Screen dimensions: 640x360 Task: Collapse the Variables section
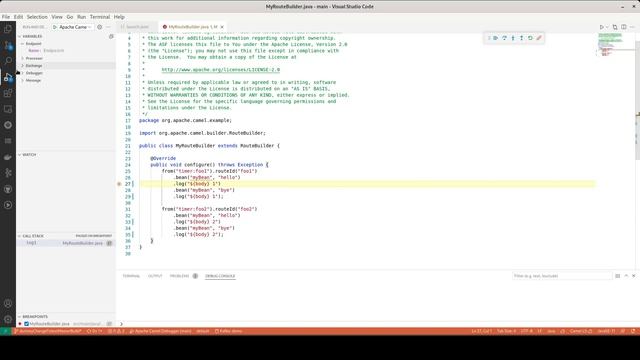pos(19,36)
